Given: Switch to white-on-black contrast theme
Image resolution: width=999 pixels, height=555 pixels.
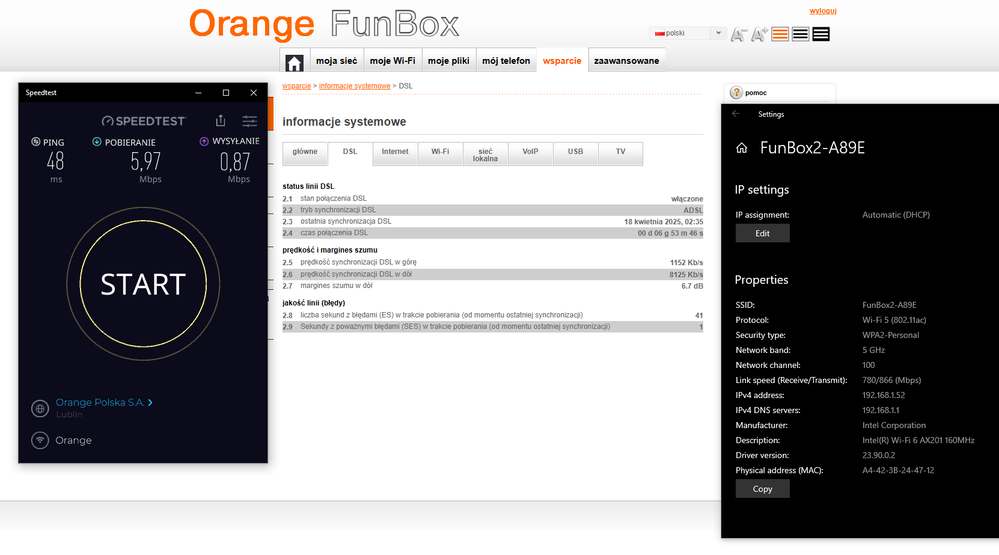Looking at the screenshot, I should (821, 34).
